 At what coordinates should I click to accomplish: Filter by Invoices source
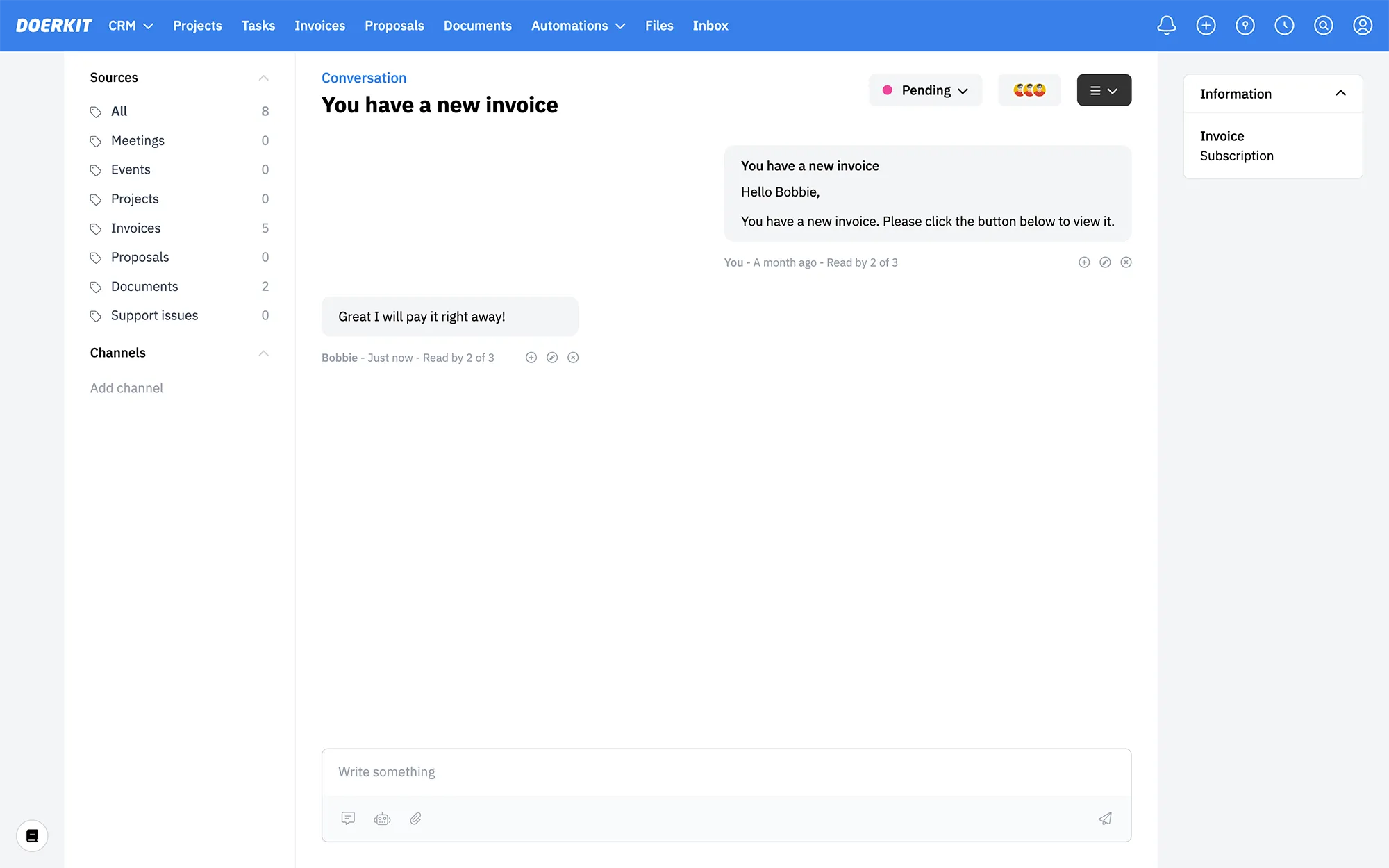[x=135, y=228]
